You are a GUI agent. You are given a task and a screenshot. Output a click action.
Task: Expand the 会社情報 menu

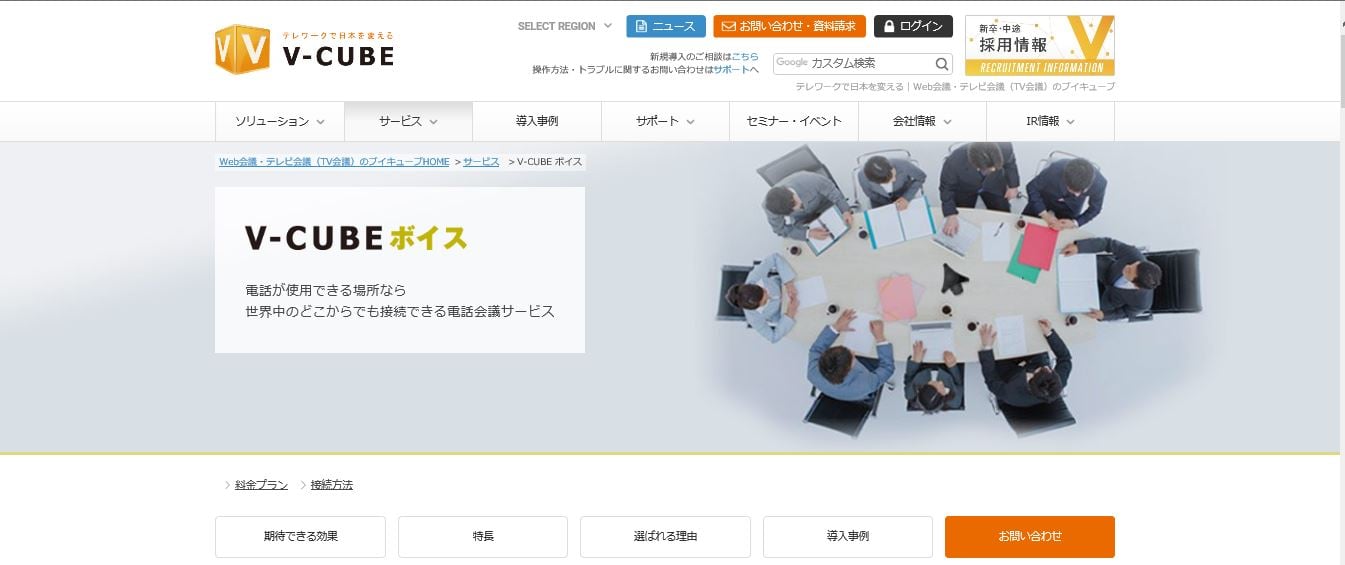click(922, 121)
